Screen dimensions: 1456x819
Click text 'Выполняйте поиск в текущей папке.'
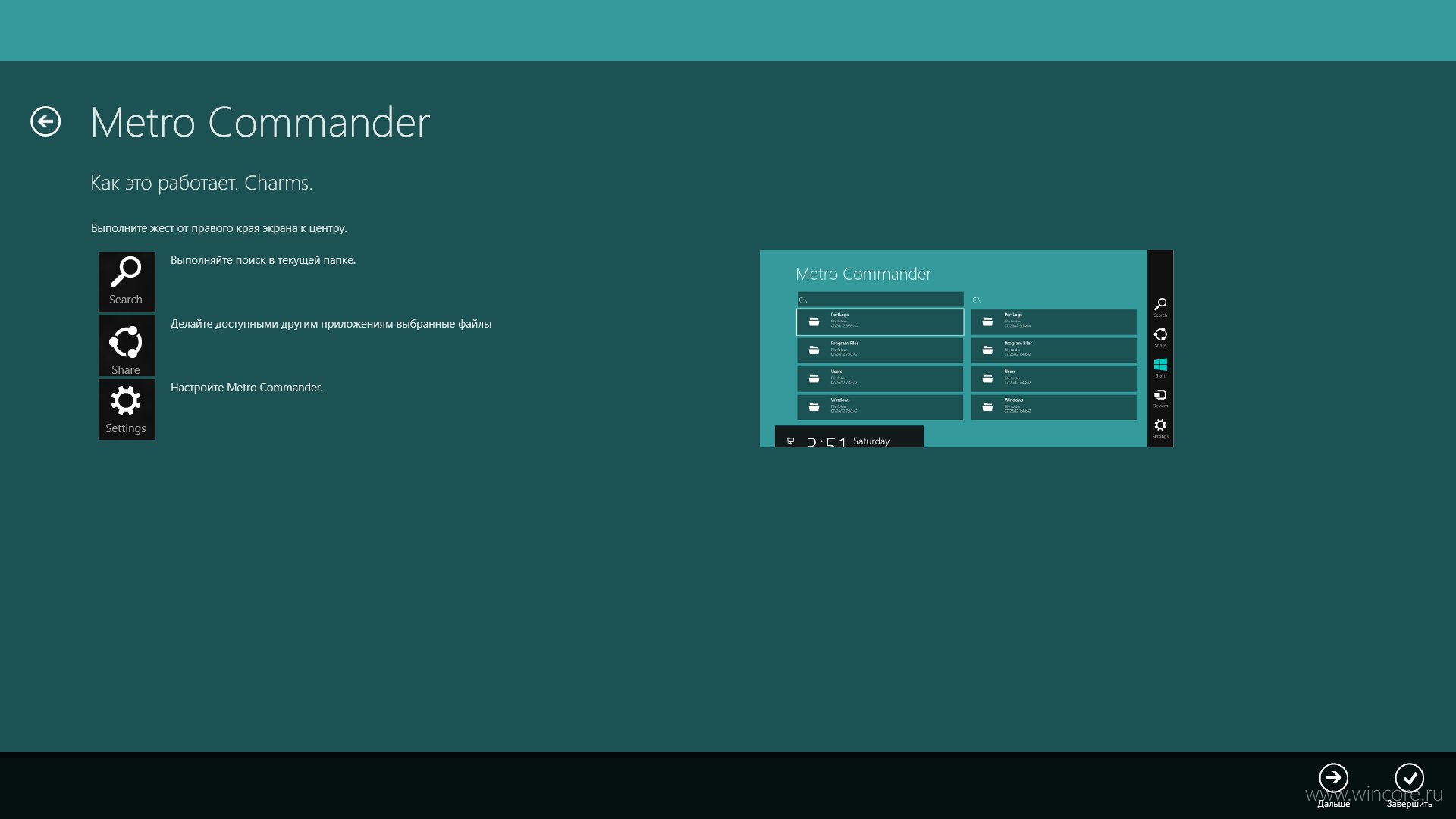(x=263, y=260)
